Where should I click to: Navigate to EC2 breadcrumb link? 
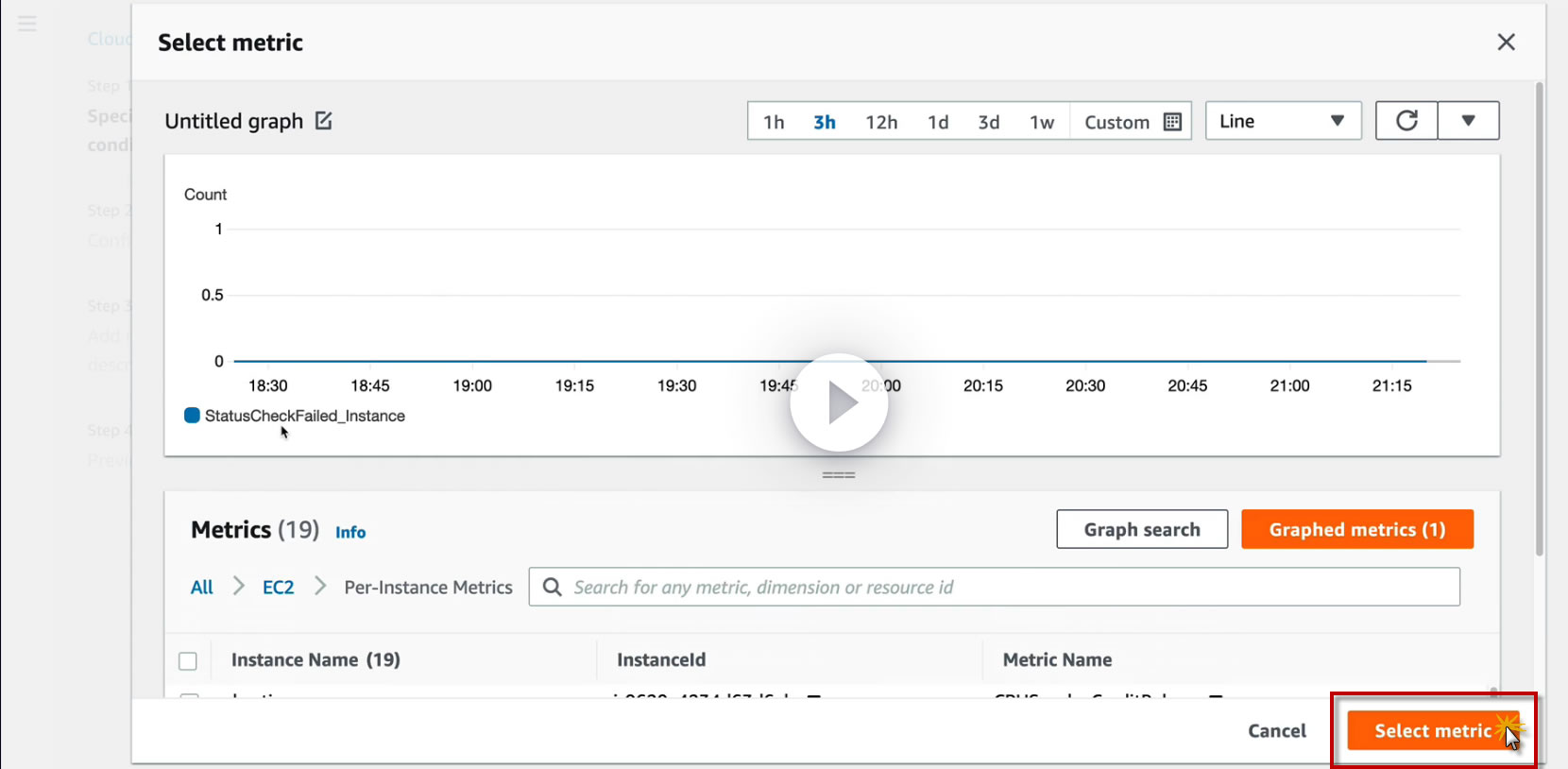[x=278, y=588]
